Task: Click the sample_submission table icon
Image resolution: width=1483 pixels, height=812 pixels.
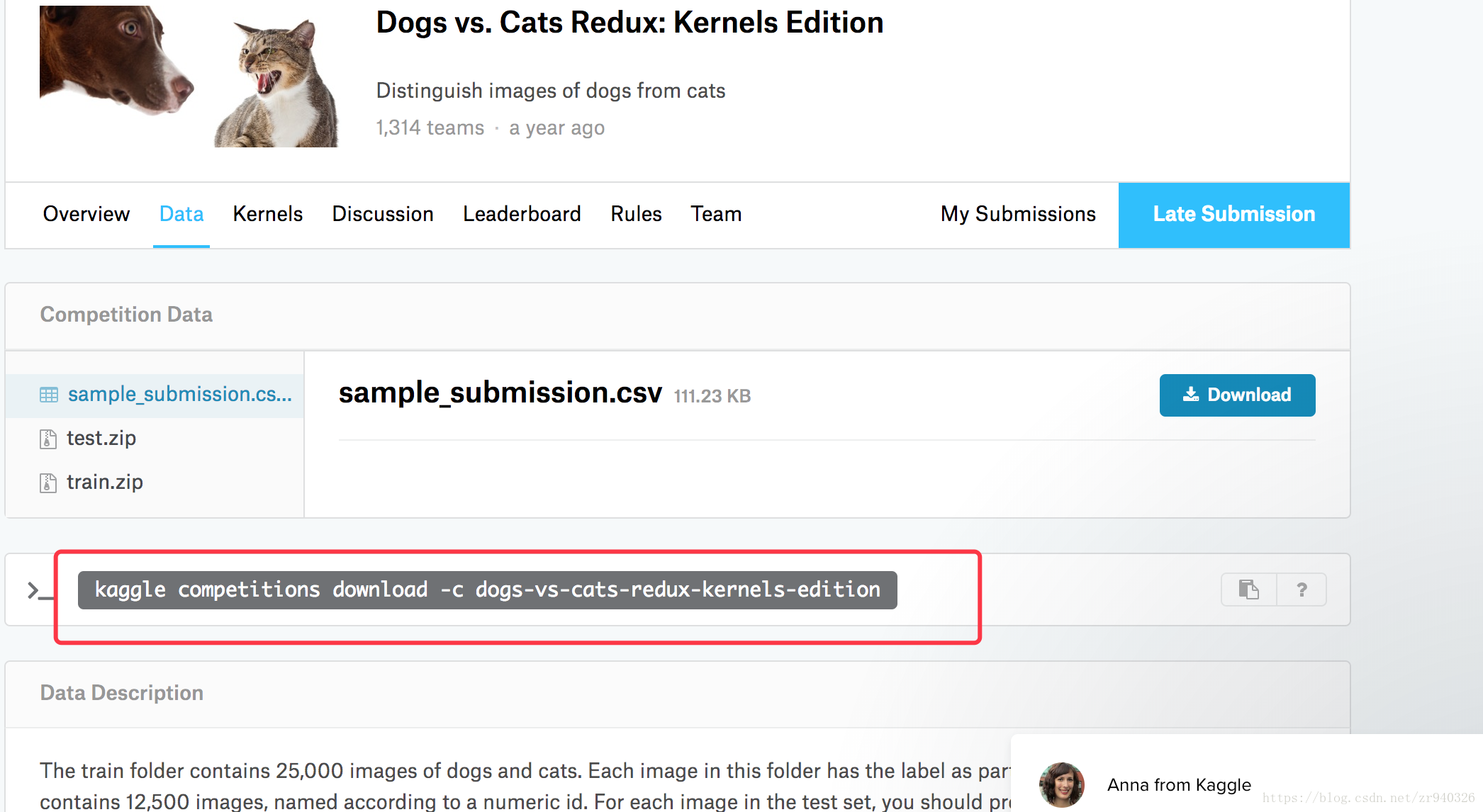Action: [x=49, y=395]
